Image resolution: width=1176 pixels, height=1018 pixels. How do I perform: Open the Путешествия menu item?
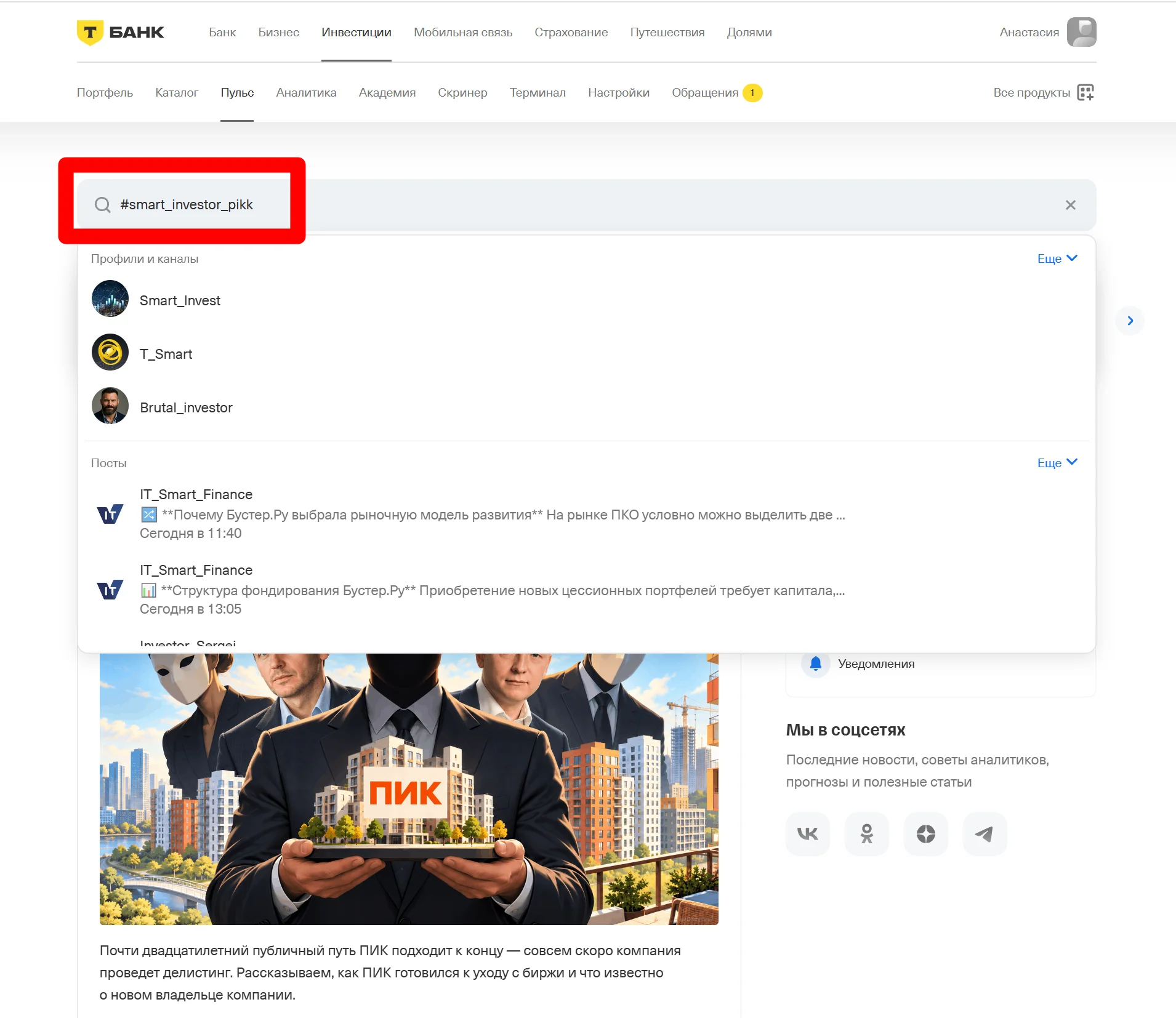pyautogui.click(x=667, y=32)
